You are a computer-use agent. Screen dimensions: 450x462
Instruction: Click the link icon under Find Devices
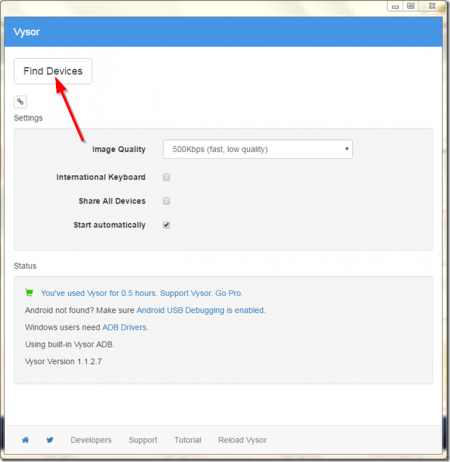point(20,102)
